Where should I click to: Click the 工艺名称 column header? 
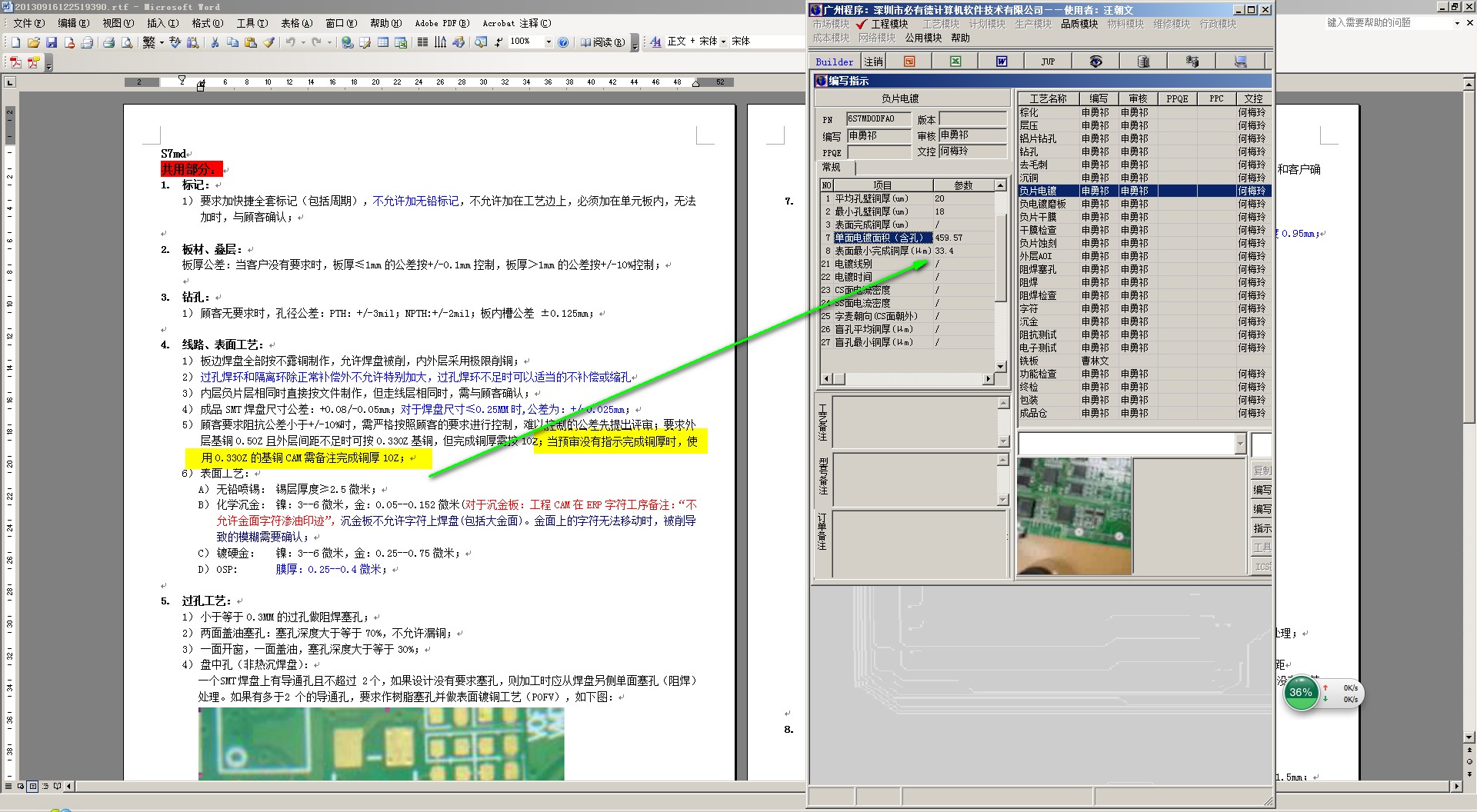point(1048,98)
